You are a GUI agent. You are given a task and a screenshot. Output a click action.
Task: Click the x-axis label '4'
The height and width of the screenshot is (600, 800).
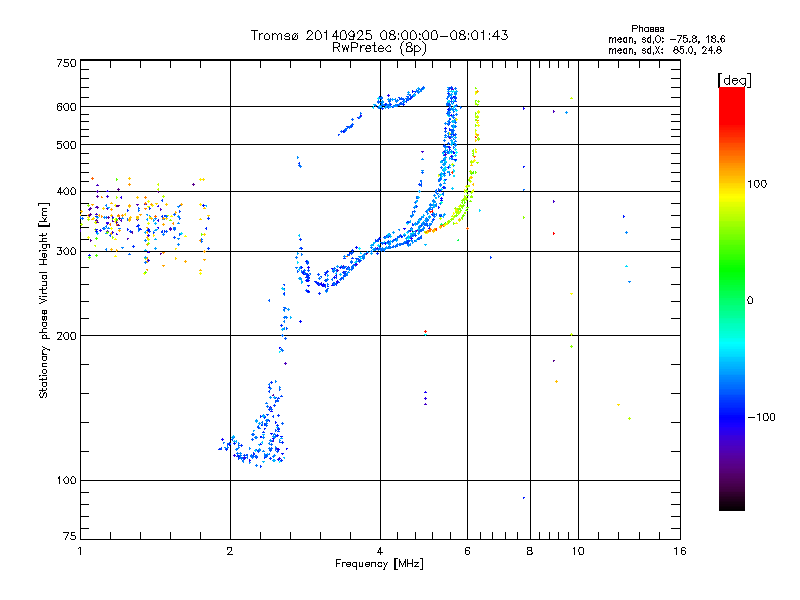click(380, 551)
